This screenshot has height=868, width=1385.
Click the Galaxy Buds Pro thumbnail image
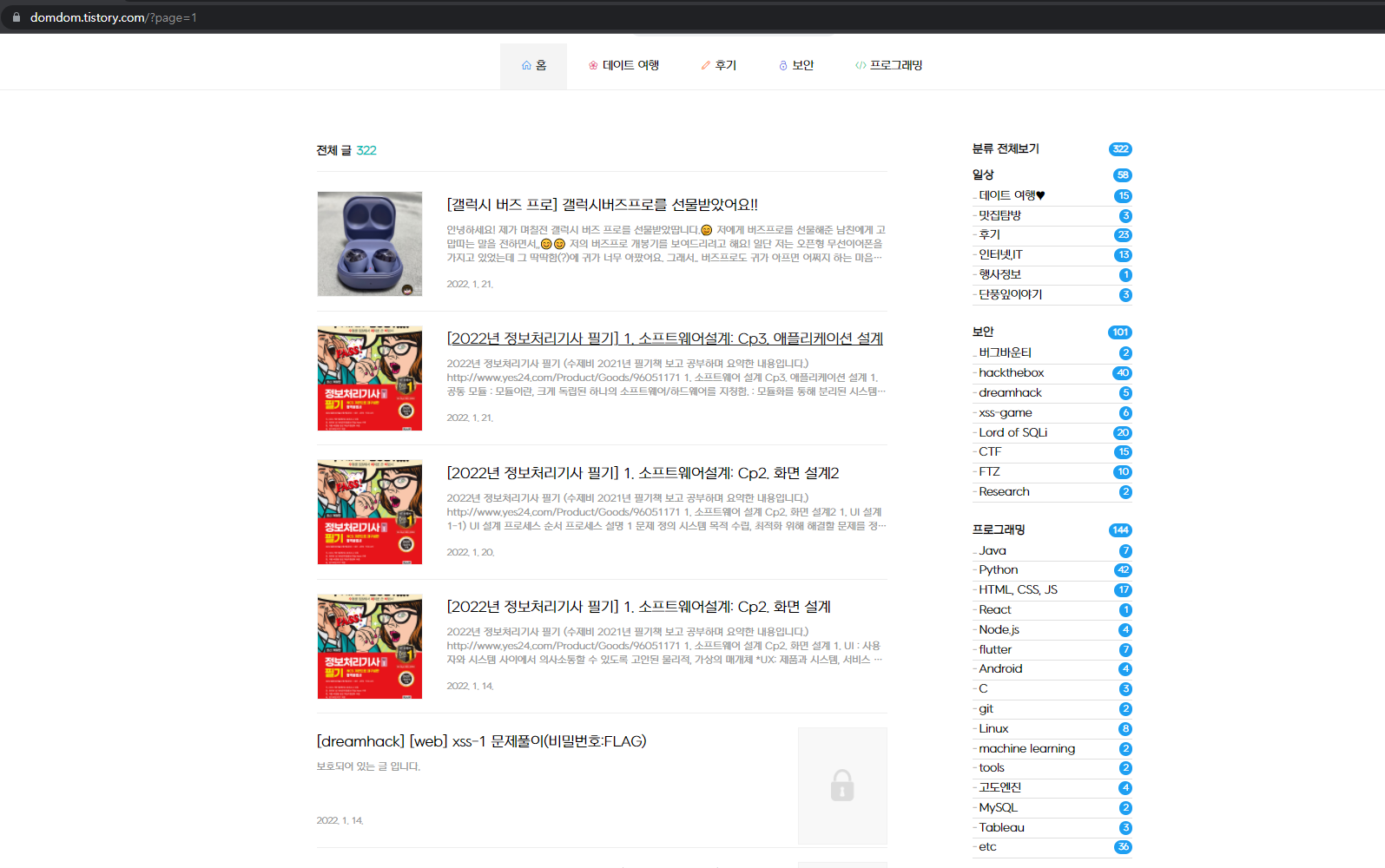[370, 244]
